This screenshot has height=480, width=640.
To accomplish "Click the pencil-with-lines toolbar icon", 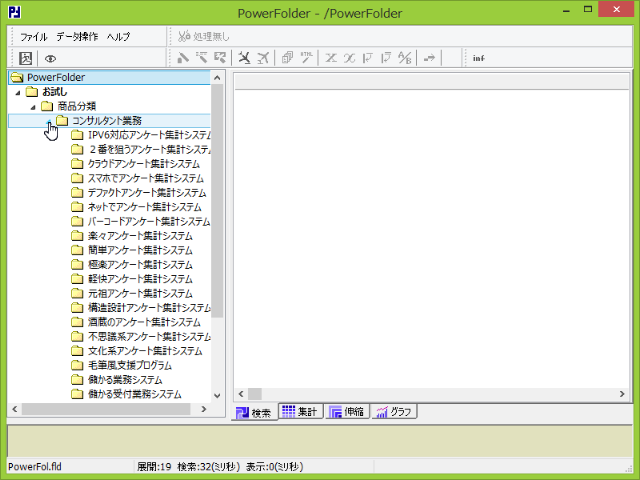I will click(201, 58).
